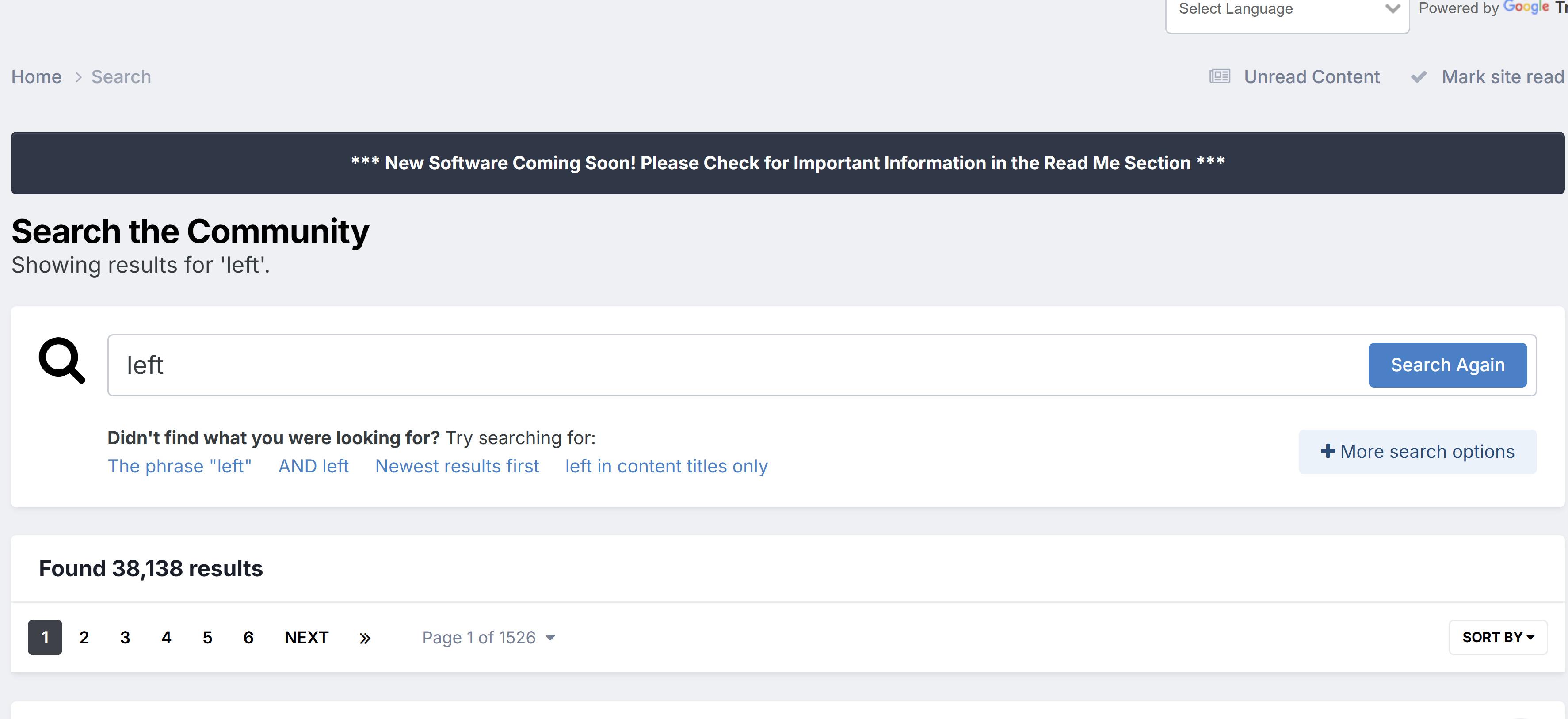Open the Select Language dropdown
The image size is (1568, 719).
point(1286,10)
